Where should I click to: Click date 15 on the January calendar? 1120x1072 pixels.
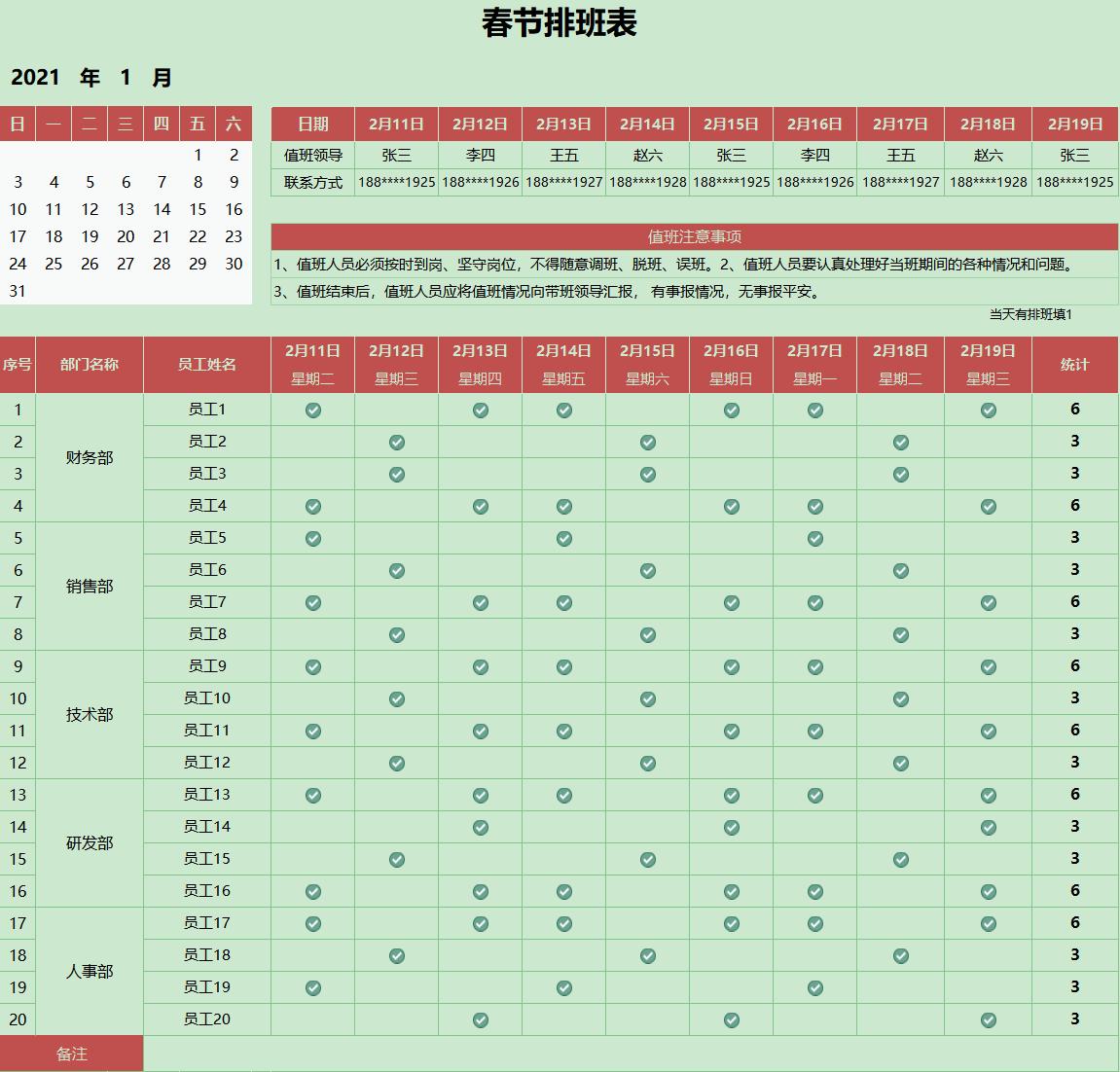click(198, 209)
